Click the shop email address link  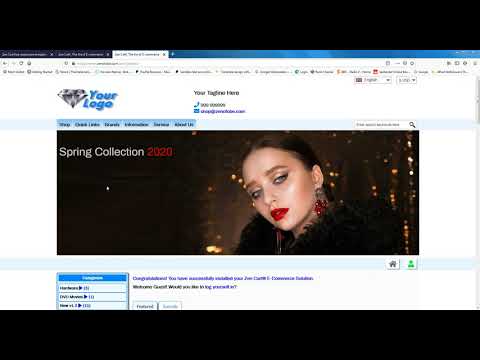click(223, 111)
